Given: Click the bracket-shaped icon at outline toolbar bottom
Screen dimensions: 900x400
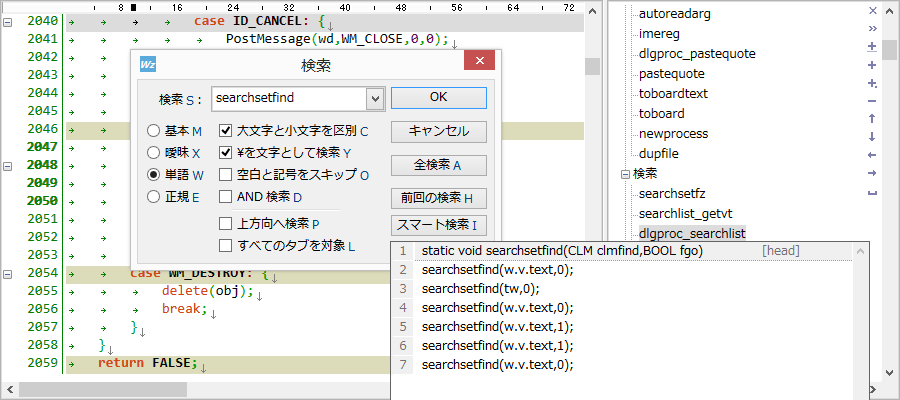Looking at the screenshot, I should pos(872,193).
